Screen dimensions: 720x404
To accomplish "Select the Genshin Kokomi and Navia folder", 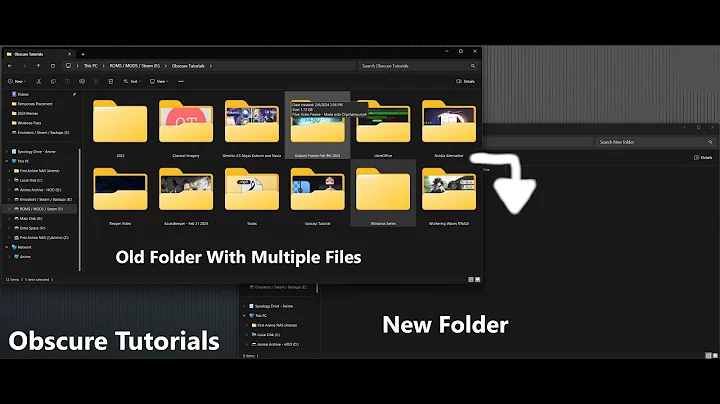I will [252, 125].
